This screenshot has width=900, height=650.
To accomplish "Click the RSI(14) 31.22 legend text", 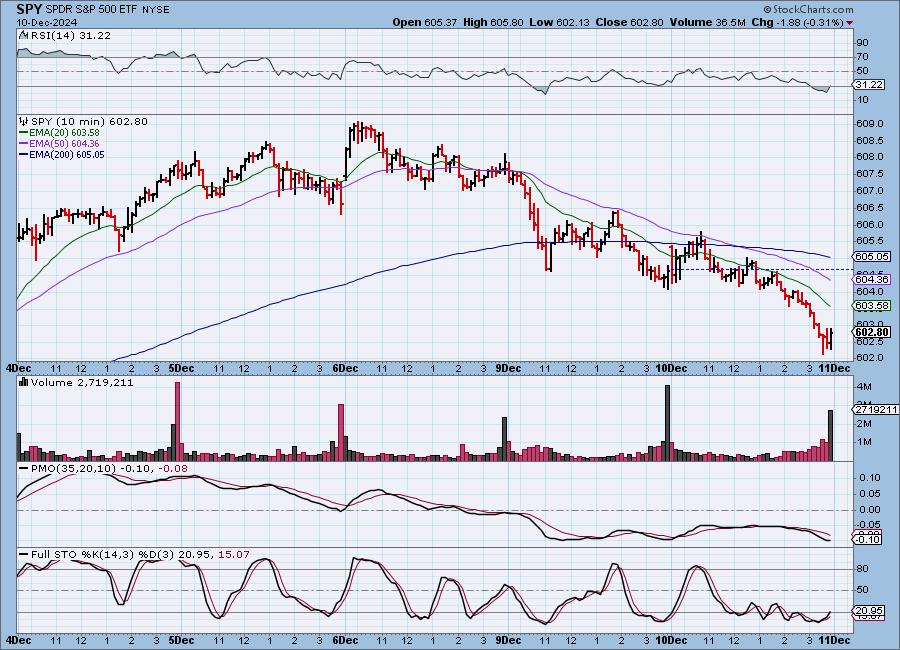I will [x=71, y=35].
